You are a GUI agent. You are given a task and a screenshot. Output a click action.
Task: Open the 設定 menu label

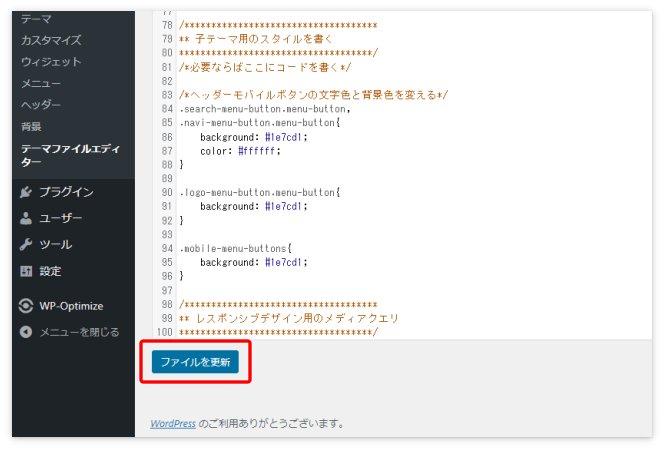tap(50, 271)
